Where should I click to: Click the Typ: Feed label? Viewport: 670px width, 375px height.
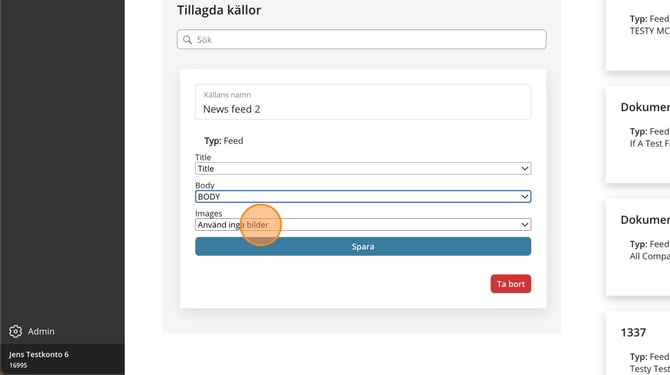223,141
